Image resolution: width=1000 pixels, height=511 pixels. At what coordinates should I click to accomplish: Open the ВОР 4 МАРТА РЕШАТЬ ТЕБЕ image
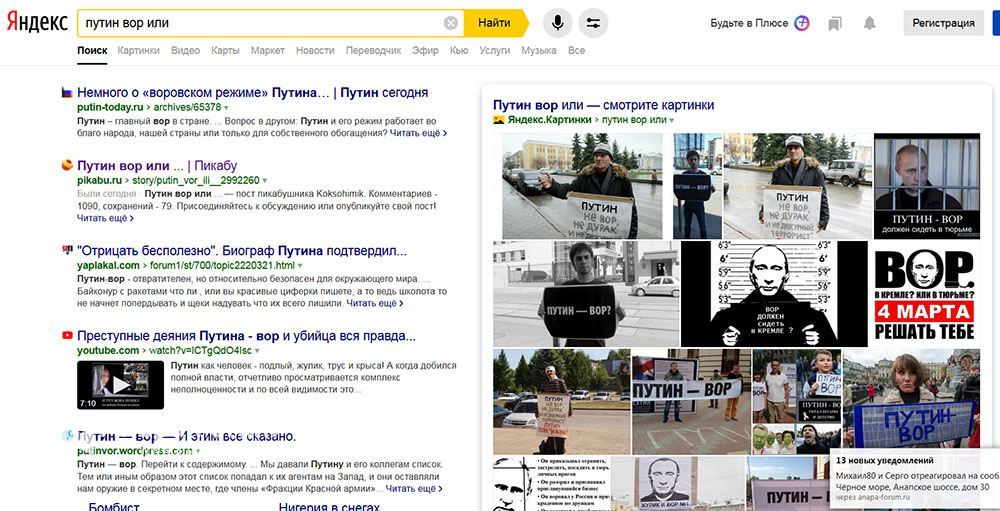924,293
